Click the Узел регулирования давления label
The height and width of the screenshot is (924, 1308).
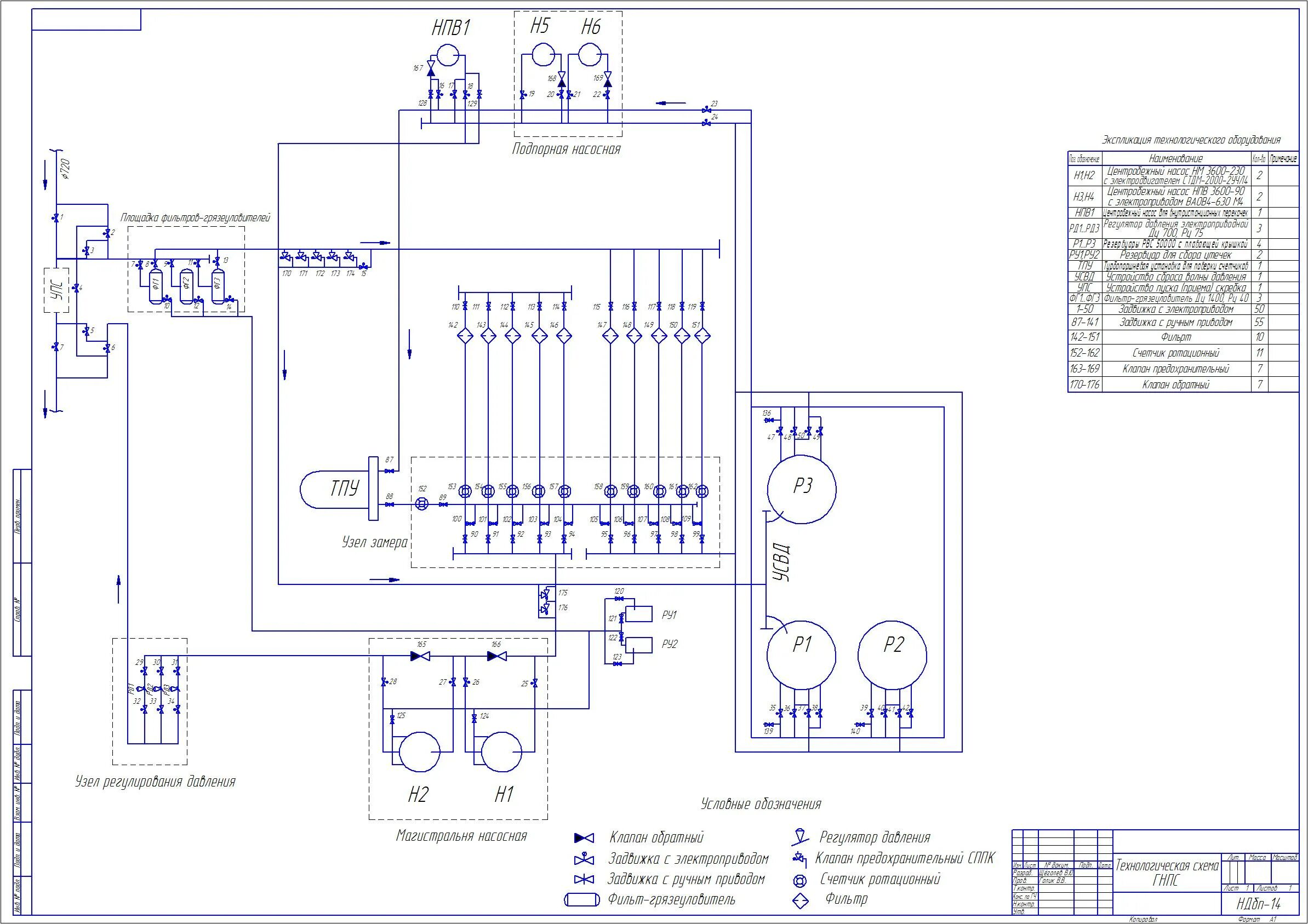(x=155, y=782)
